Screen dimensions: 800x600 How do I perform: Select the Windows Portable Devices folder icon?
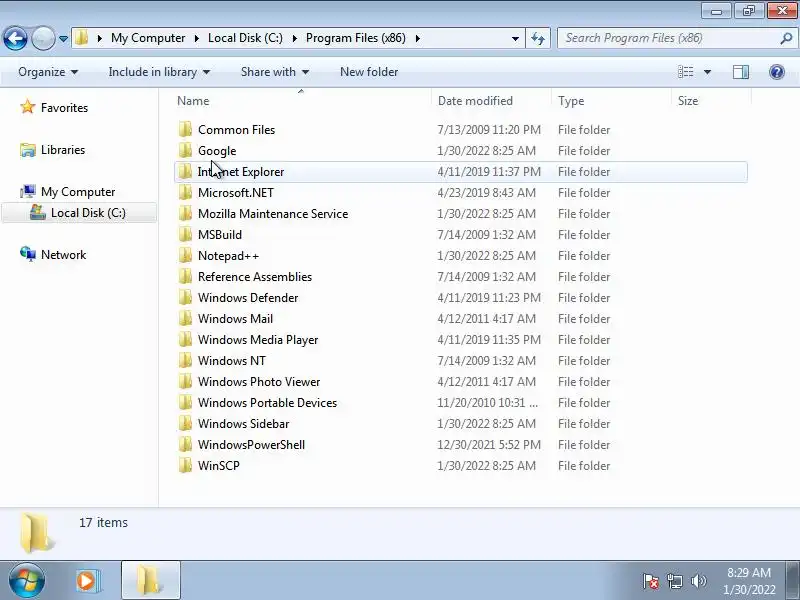click(185, 403)
